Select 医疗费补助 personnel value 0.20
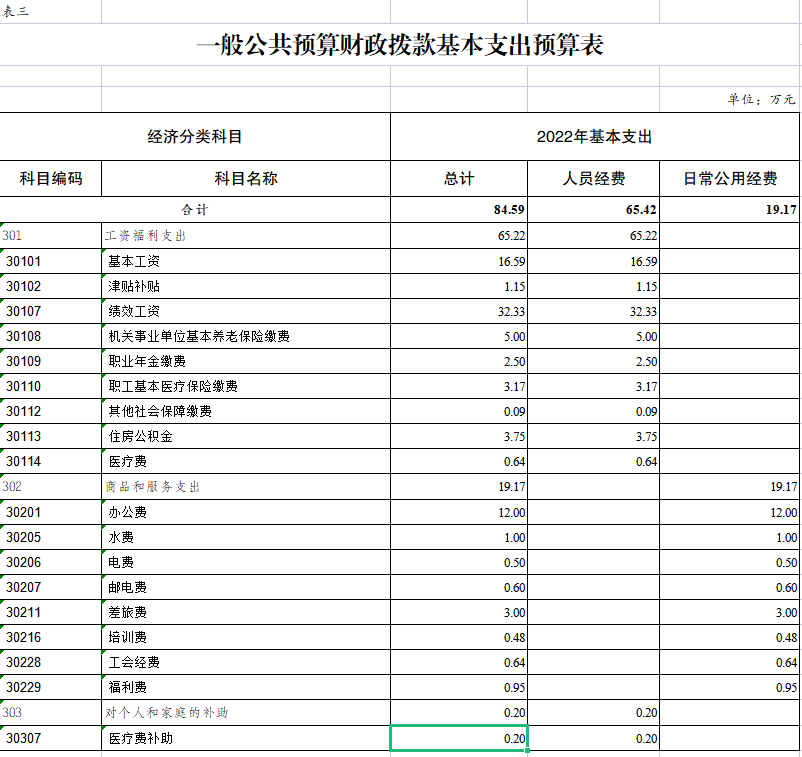This screenshot has width=802, height=757. [x=593, y=739]
